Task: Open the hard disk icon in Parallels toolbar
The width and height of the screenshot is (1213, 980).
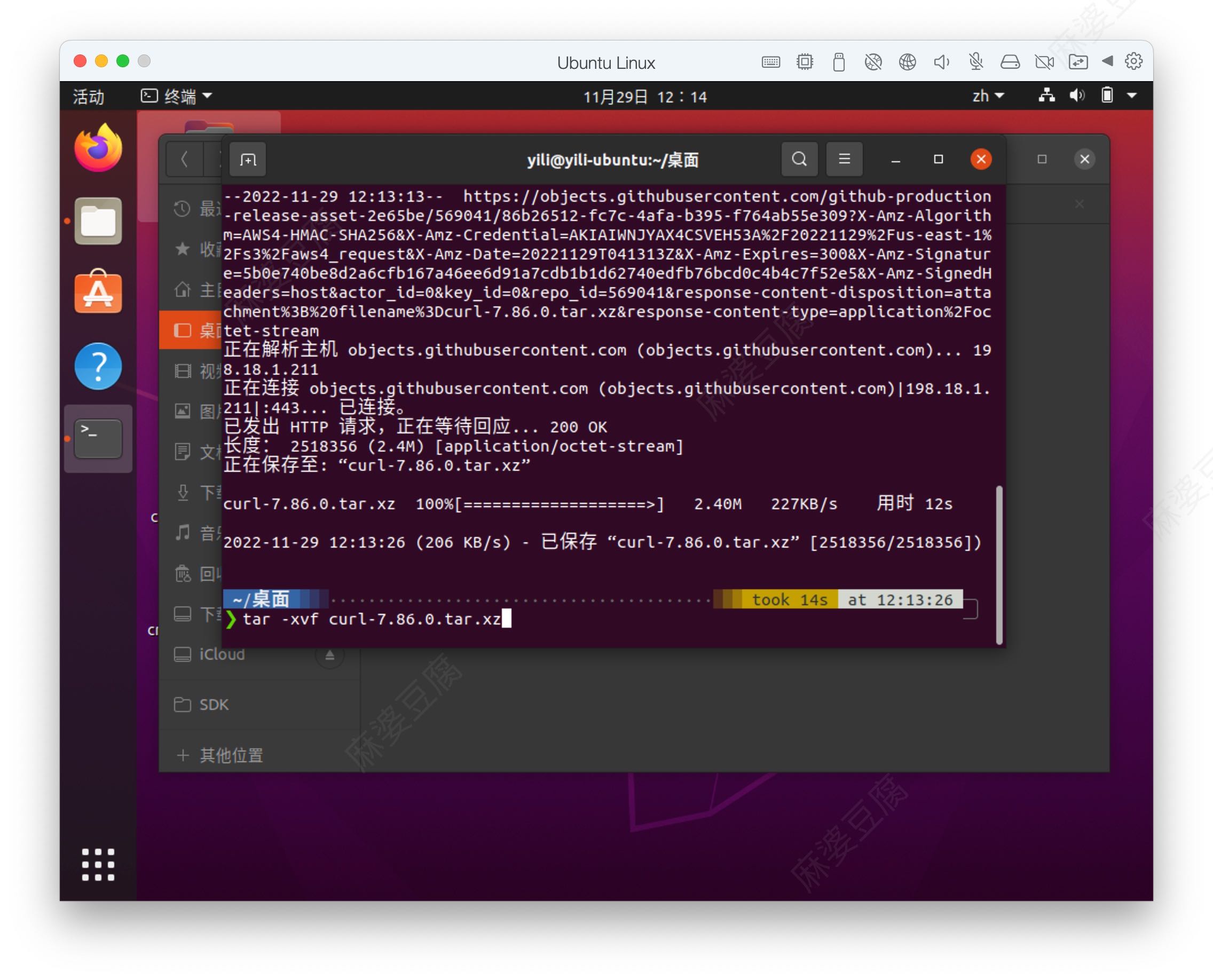Action: coord(1010,61)
